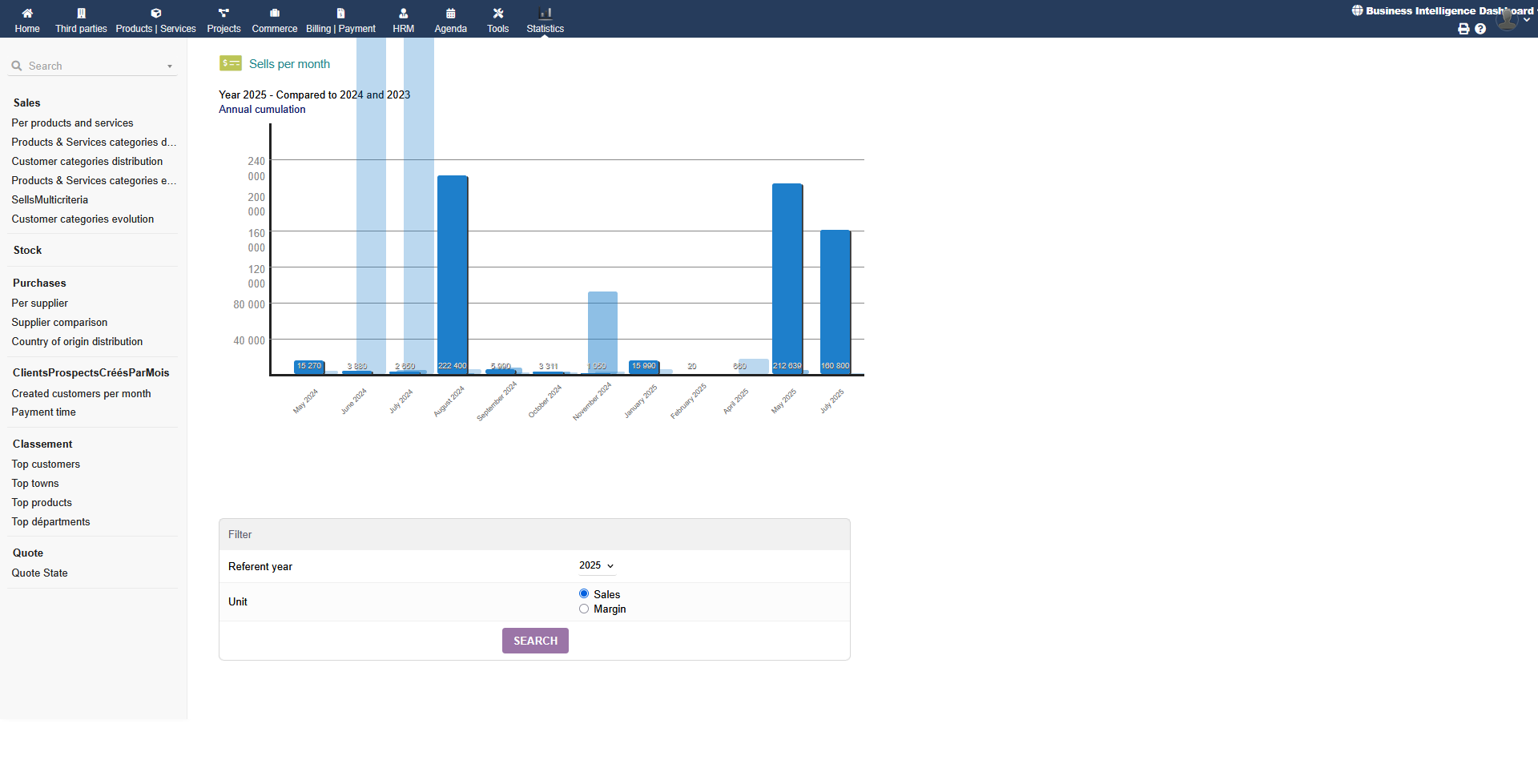Image resolution: width=1538 pixels, height=784 pixels.
Task: Open the Tools wrench icon
Action: [x=497, y=14]
